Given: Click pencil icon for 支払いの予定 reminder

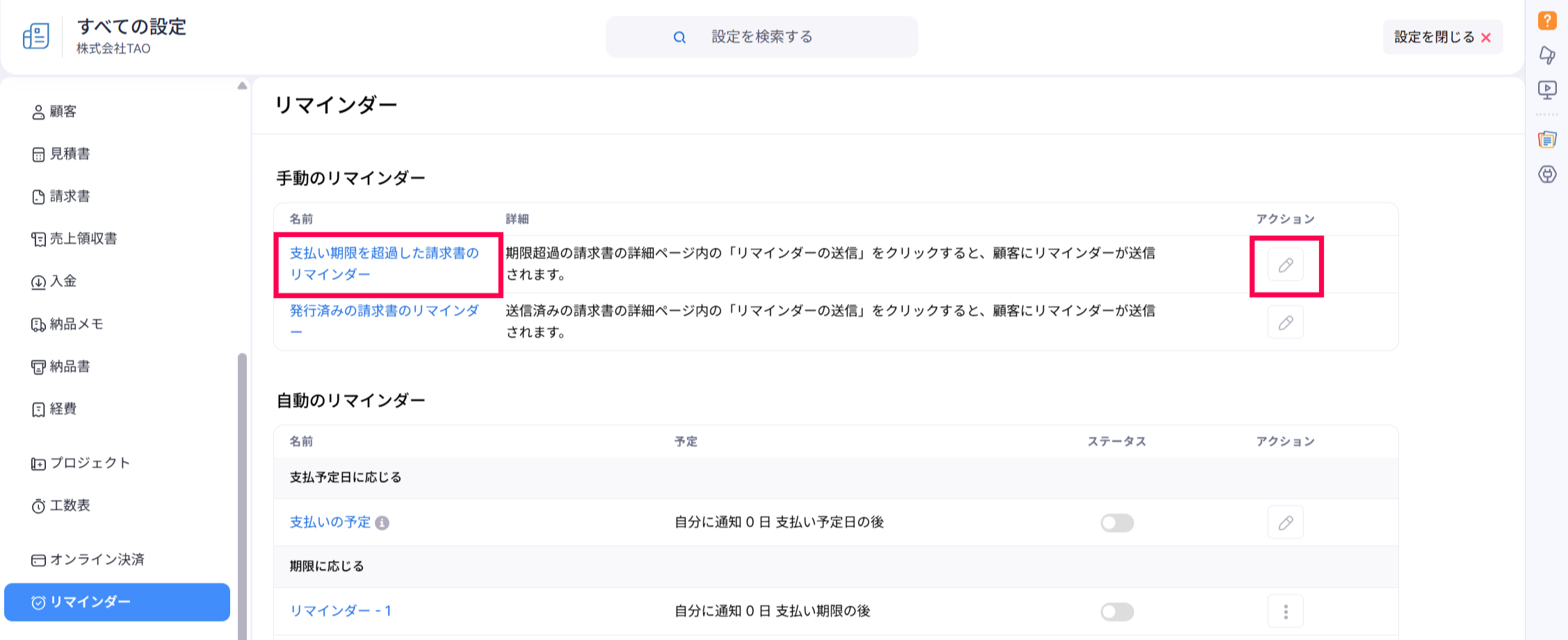Looking at the screenshot, I should click(1285, 523).
